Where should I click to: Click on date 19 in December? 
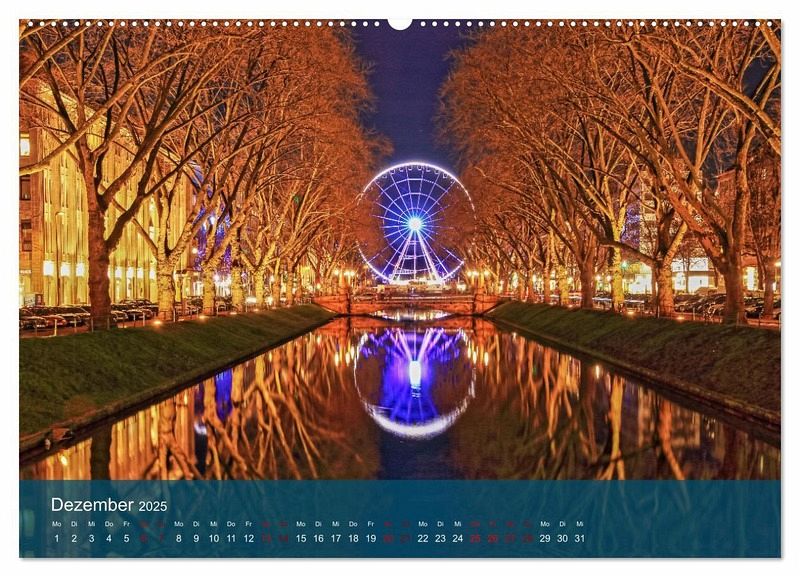tap(370, 538)
